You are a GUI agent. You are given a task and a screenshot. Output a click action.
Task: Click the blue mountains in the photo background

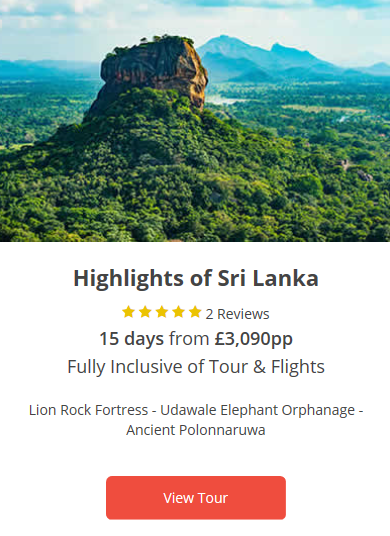pyautogui.click(x=273, y=60)
